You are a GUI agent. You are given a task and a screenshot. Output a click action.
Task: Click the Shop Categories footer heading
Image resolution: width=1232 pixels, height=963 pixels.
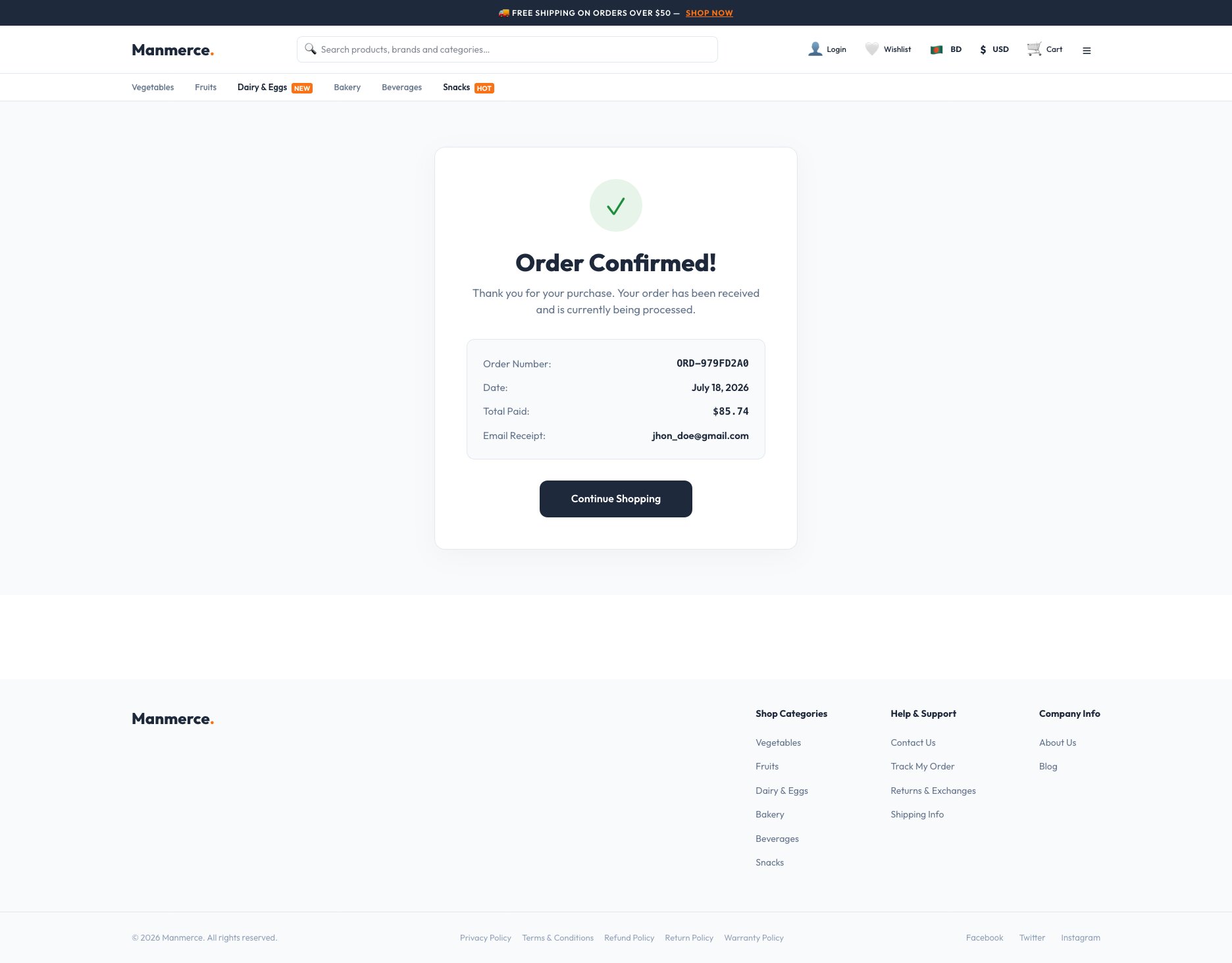pos(791,714)
